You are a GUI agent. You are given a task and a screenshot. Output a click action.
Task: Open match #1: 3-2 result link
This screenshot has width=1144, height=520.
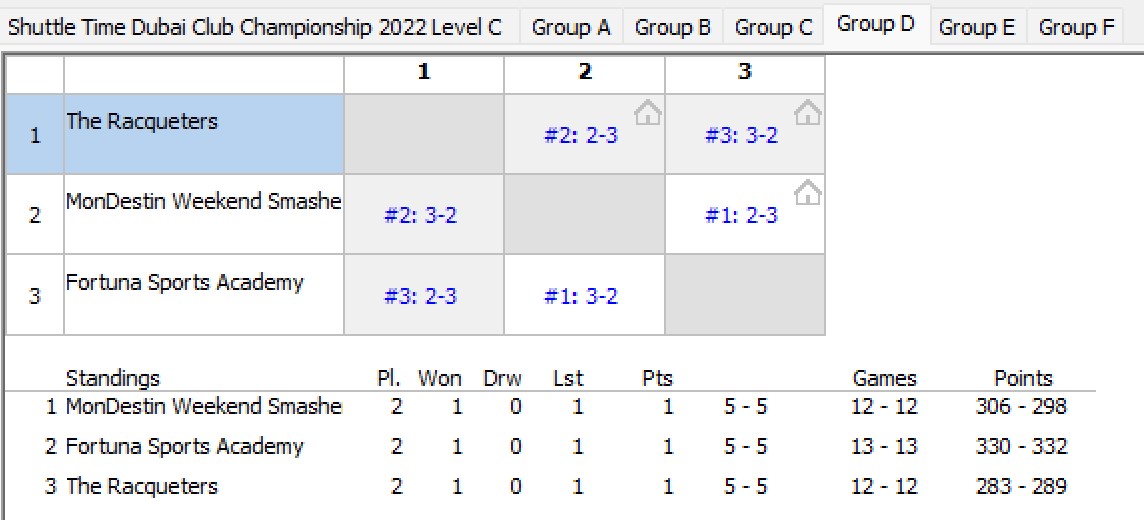pos(581,296)
